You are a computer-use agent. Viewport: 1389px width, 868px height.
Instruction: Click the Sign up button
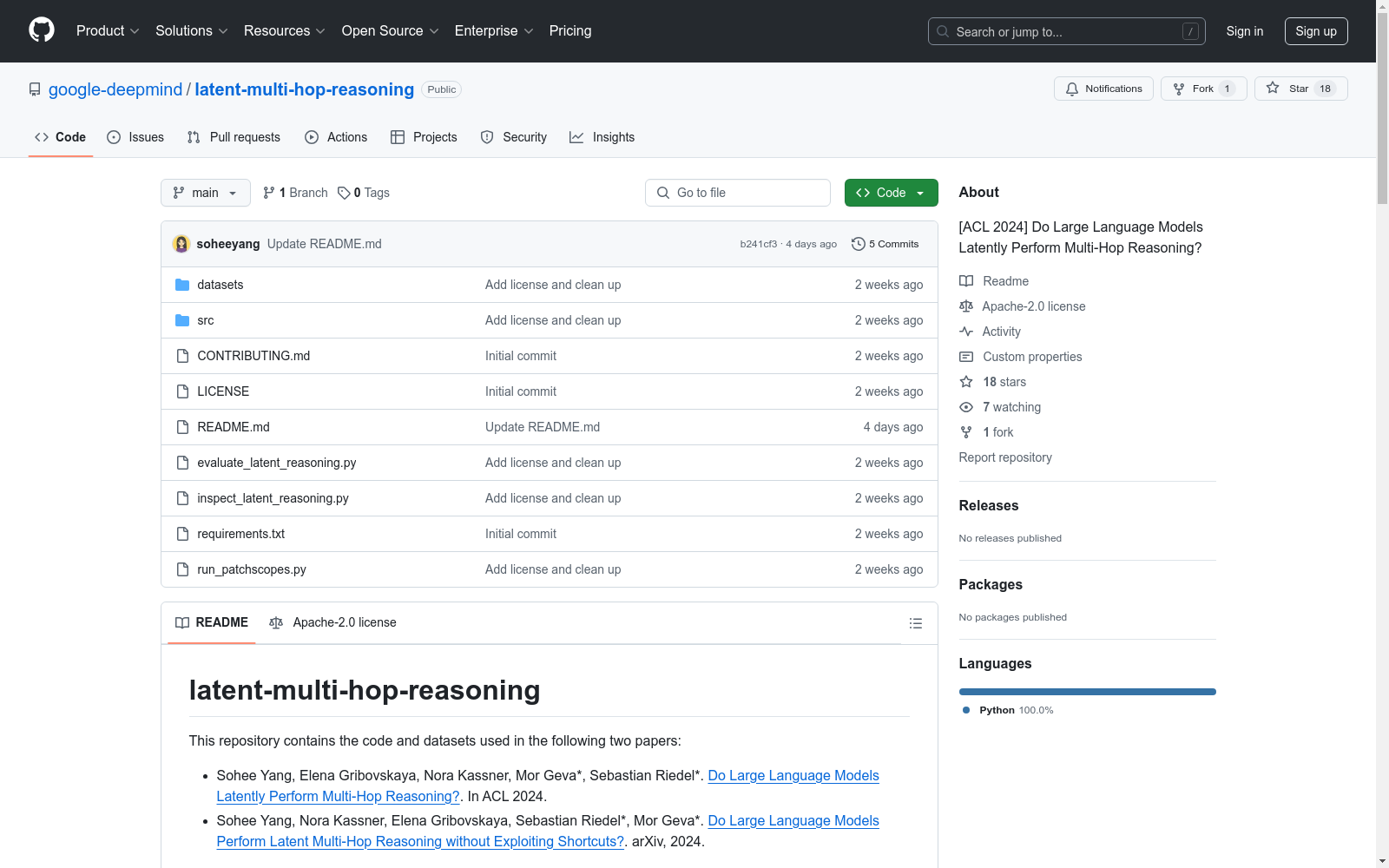[1316, 31]
